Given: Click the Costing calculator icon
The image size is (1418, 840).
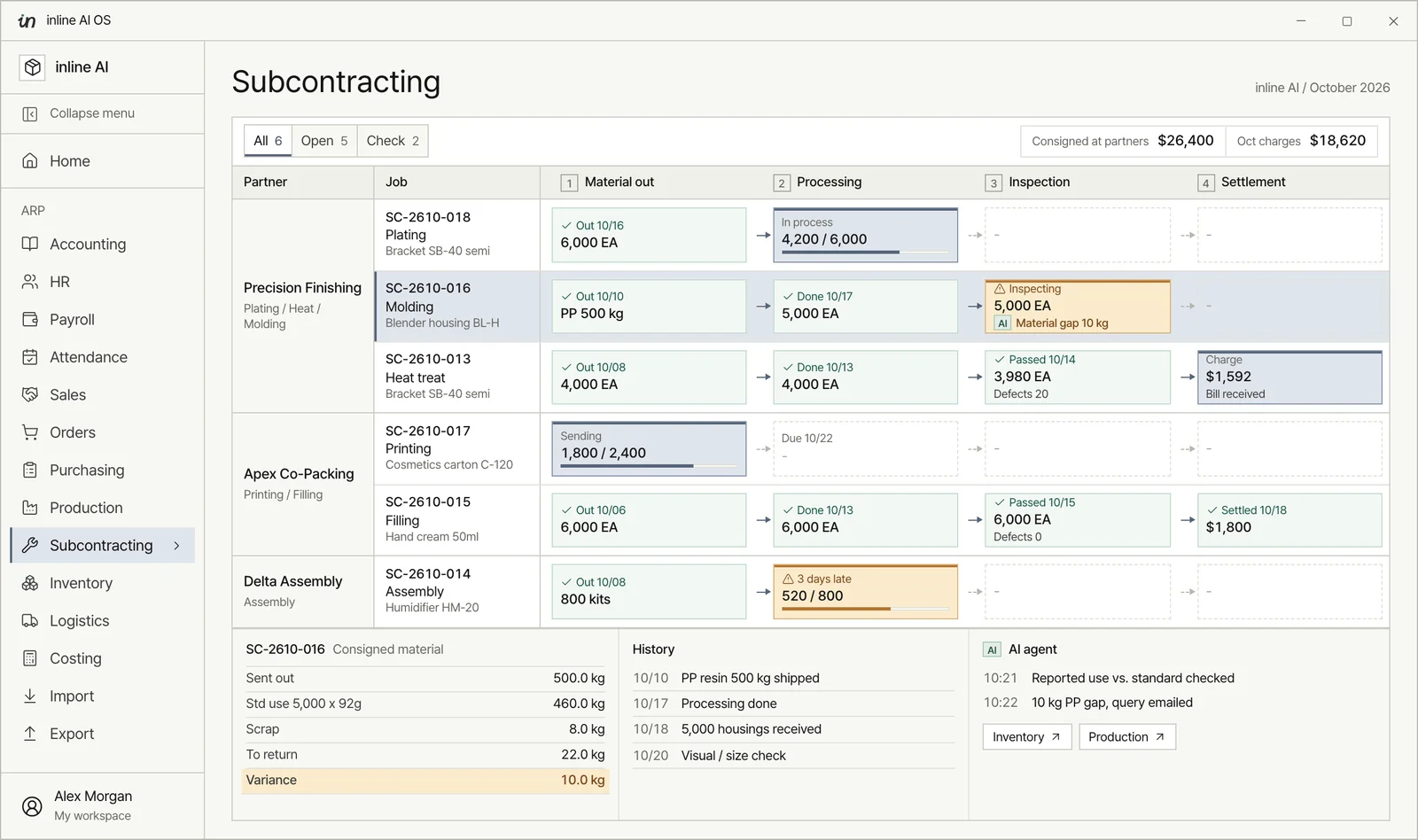Looking at the screenshot, I should (30, 658).
